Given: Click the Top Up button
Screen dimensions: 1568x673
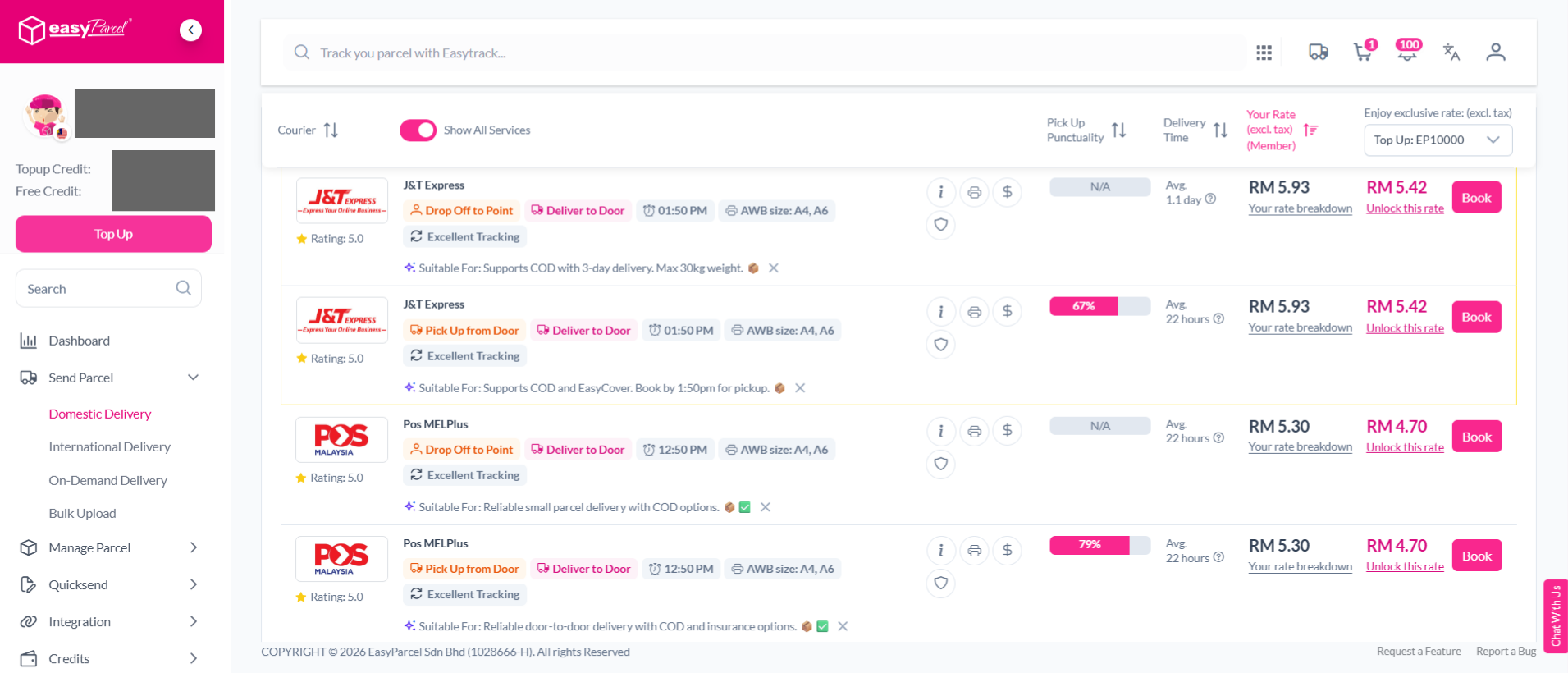Looking at the screenshot, I should (113, 234).
